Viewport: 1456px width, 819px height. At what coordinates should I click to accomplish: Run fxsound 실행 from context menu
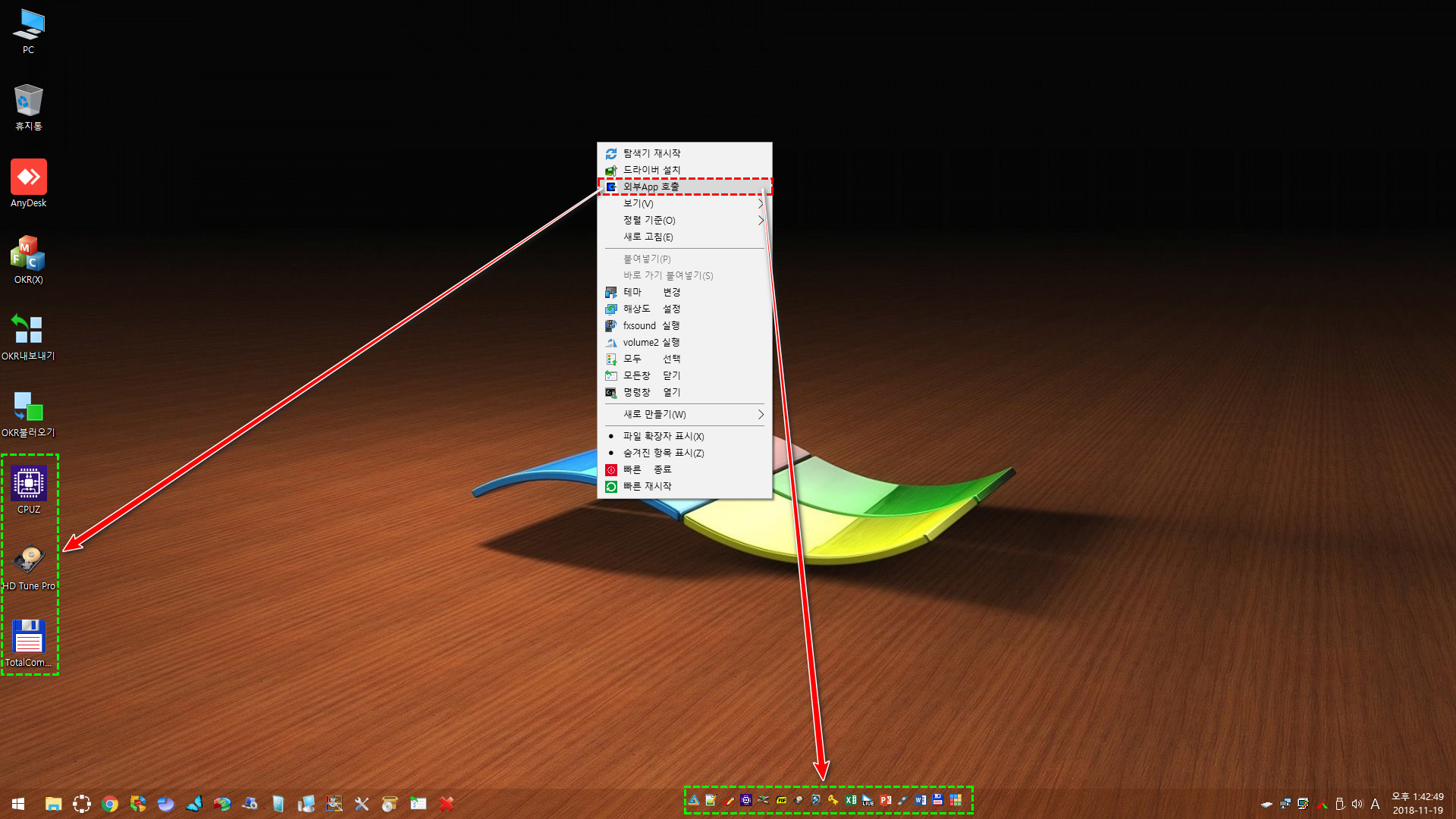[685, 325]
